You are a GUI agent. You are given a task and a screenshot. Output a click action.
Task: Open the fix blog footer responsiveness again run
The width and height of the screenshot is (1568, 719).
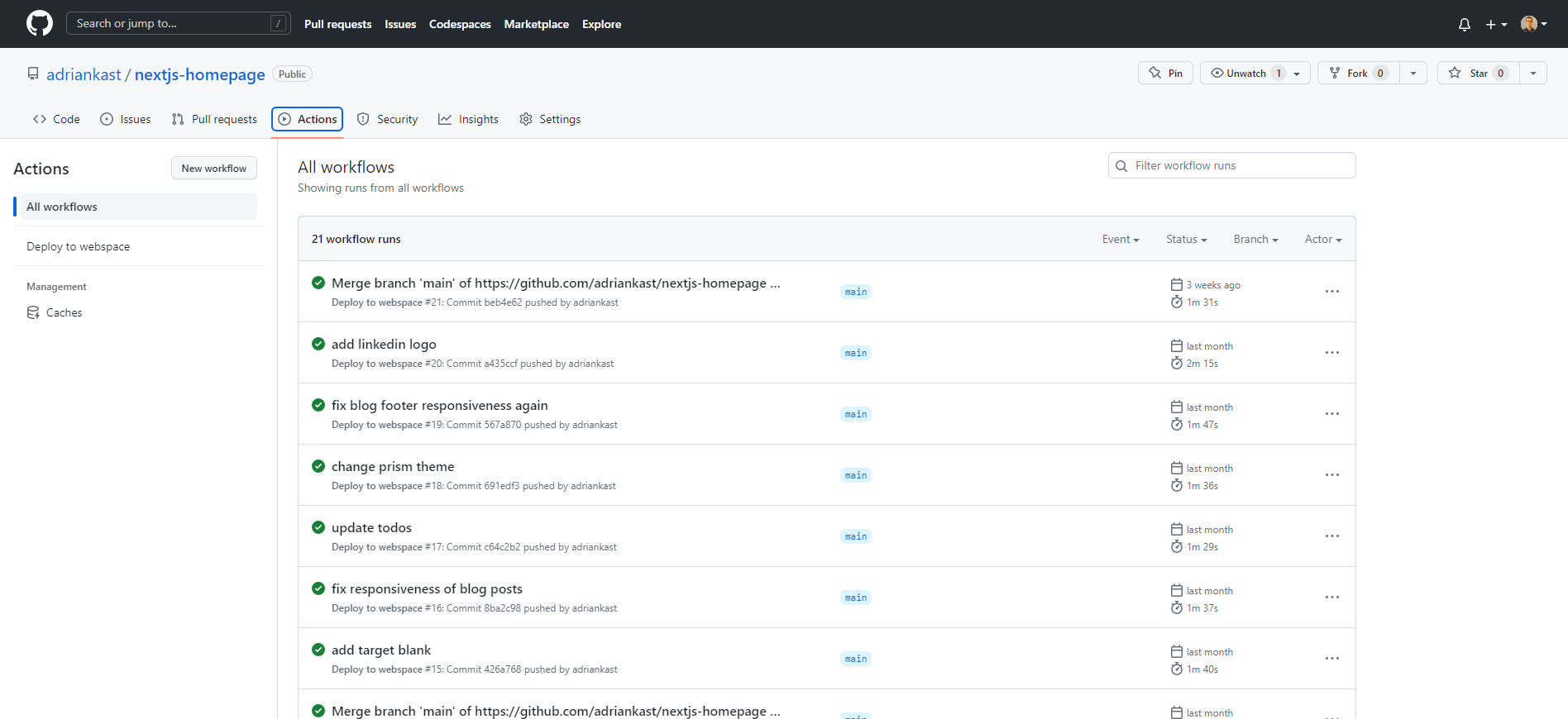tap(440, 405)
